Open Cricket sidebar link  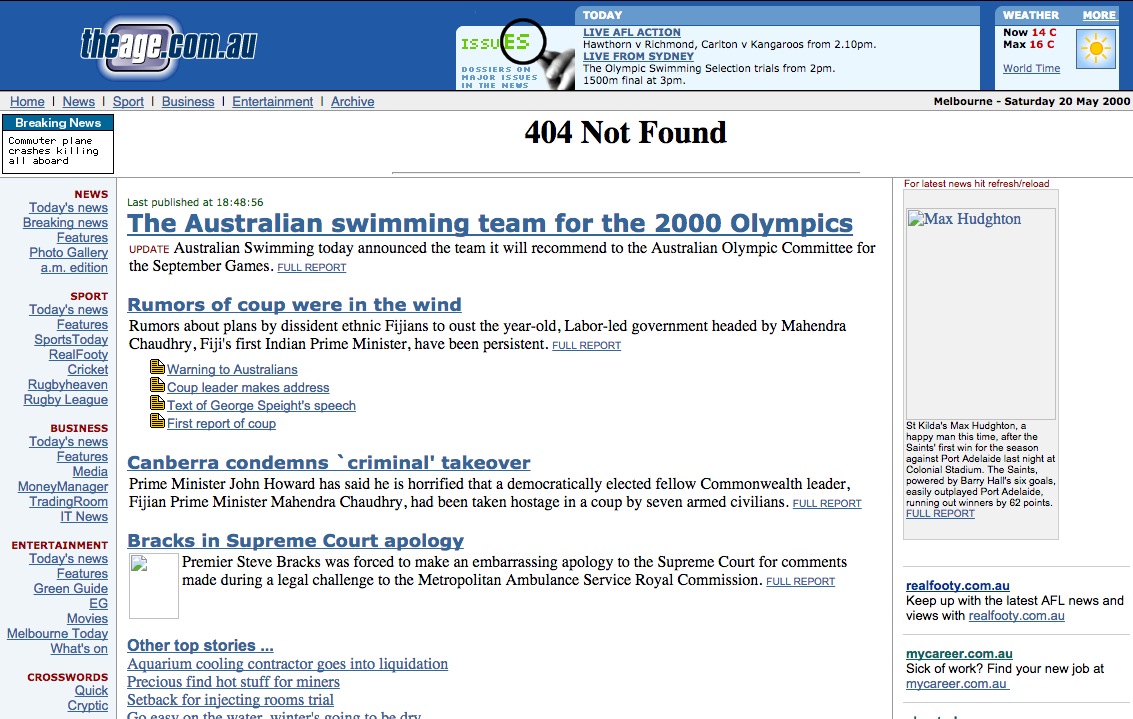point(87,369)
